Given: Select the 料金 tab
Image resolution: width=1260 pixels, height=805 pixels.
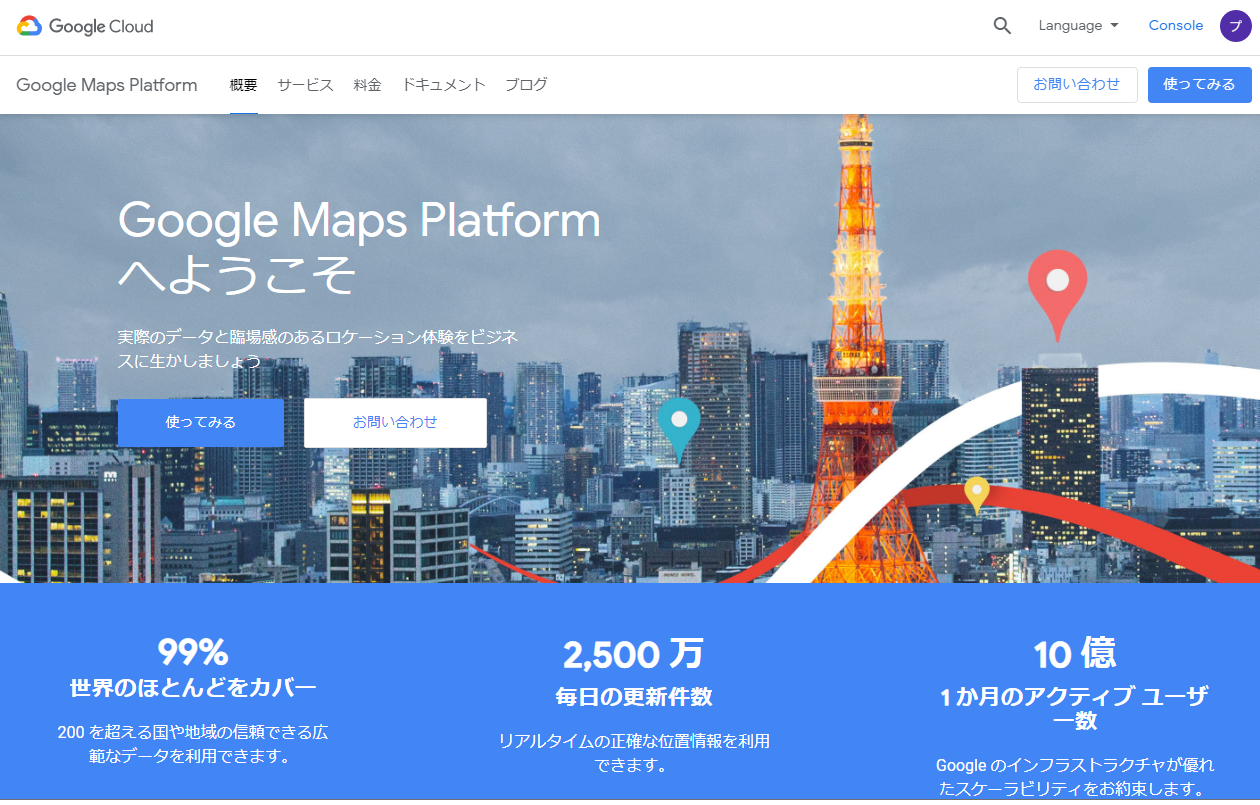Looking at the screenshot, I should [367, 85].
